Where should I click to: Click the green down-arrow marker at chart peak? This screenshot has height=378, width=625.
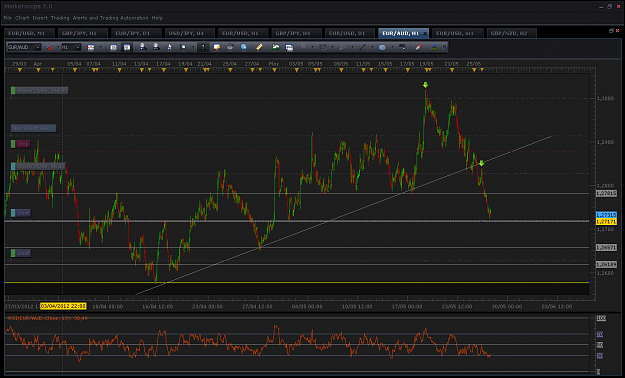(425, 85)
